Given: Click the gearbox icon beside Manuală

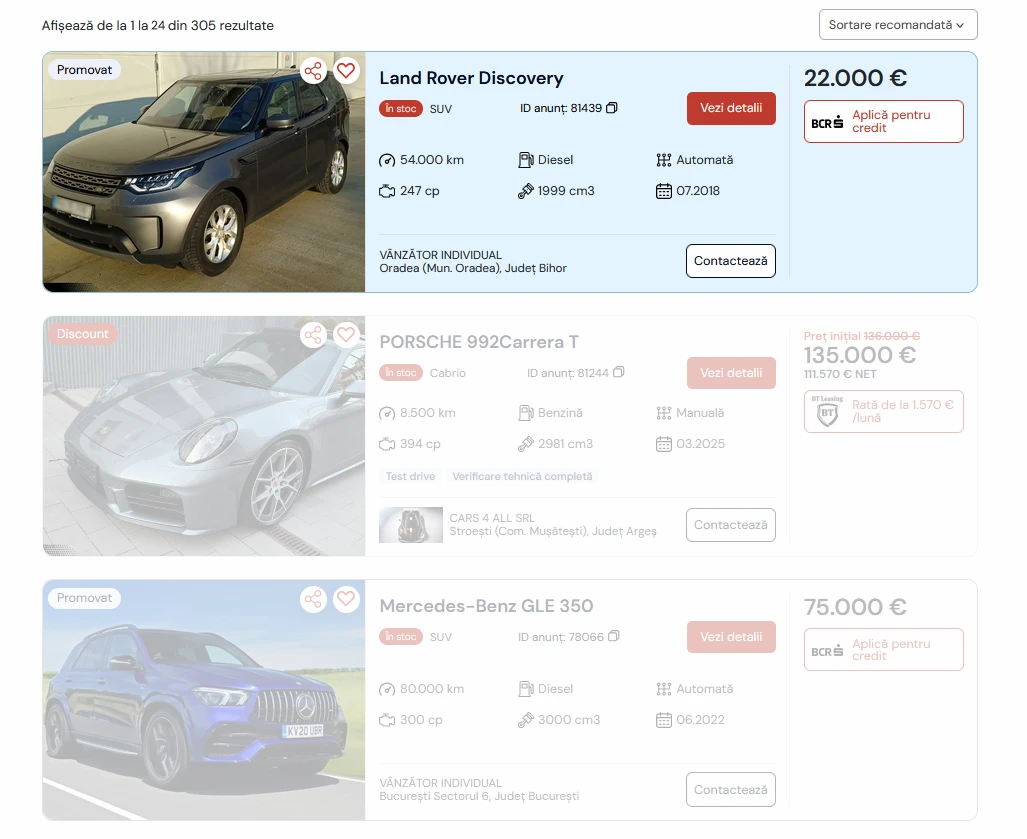Looking at the screenshot, I should click(663, 413).
